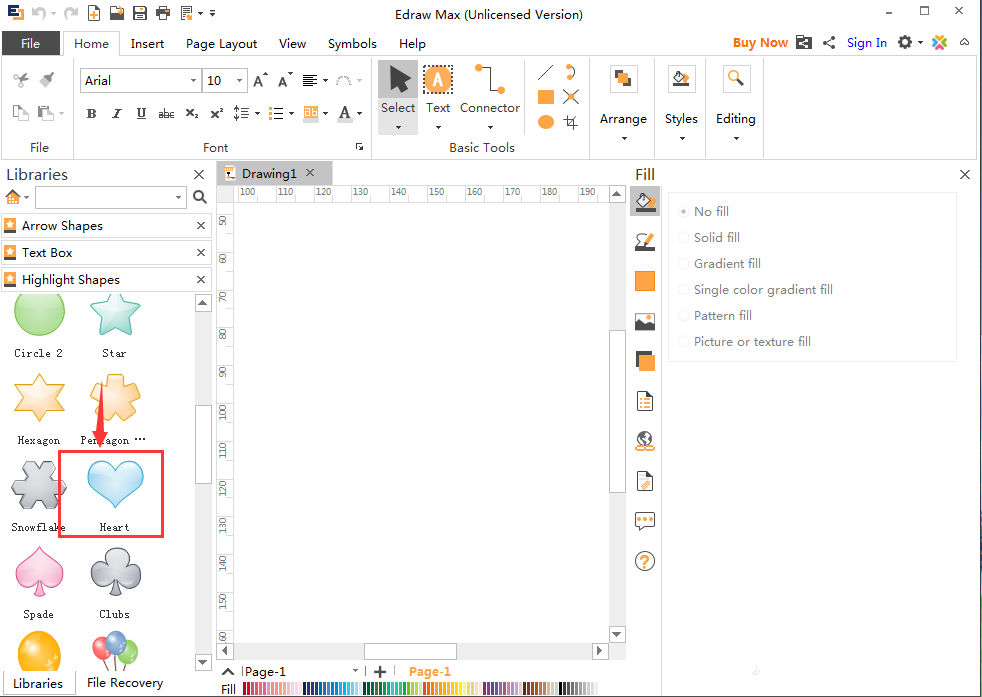
Task: Open the font name dropdown
Action: coord(193,81)
